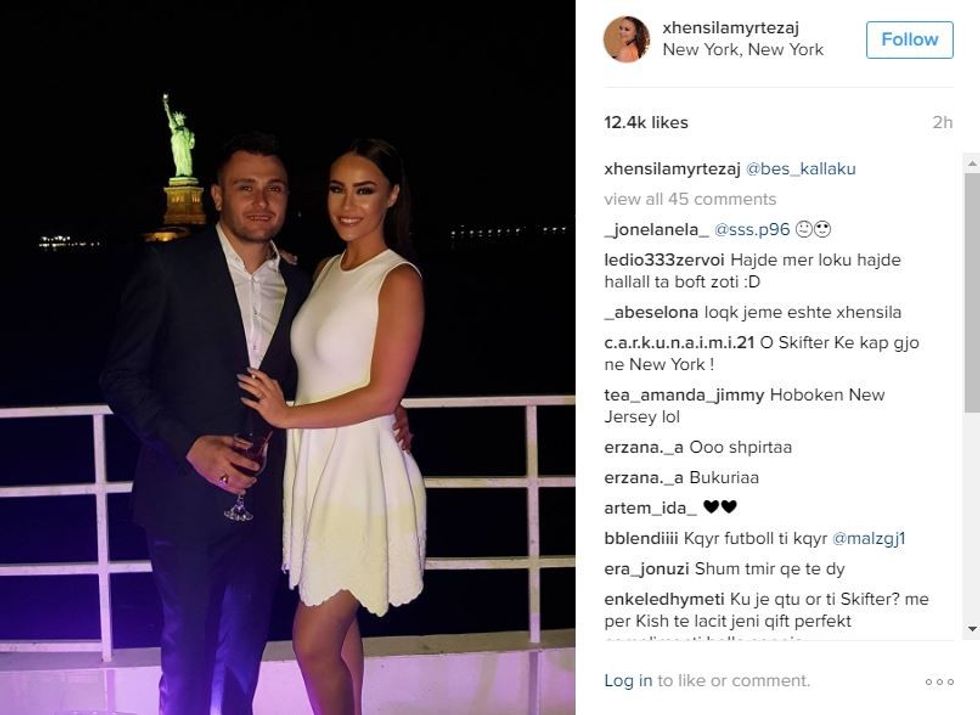Follow the xhensilamyrtezaj account
Viewport: 980px width, 715px height.
[909, 40]
